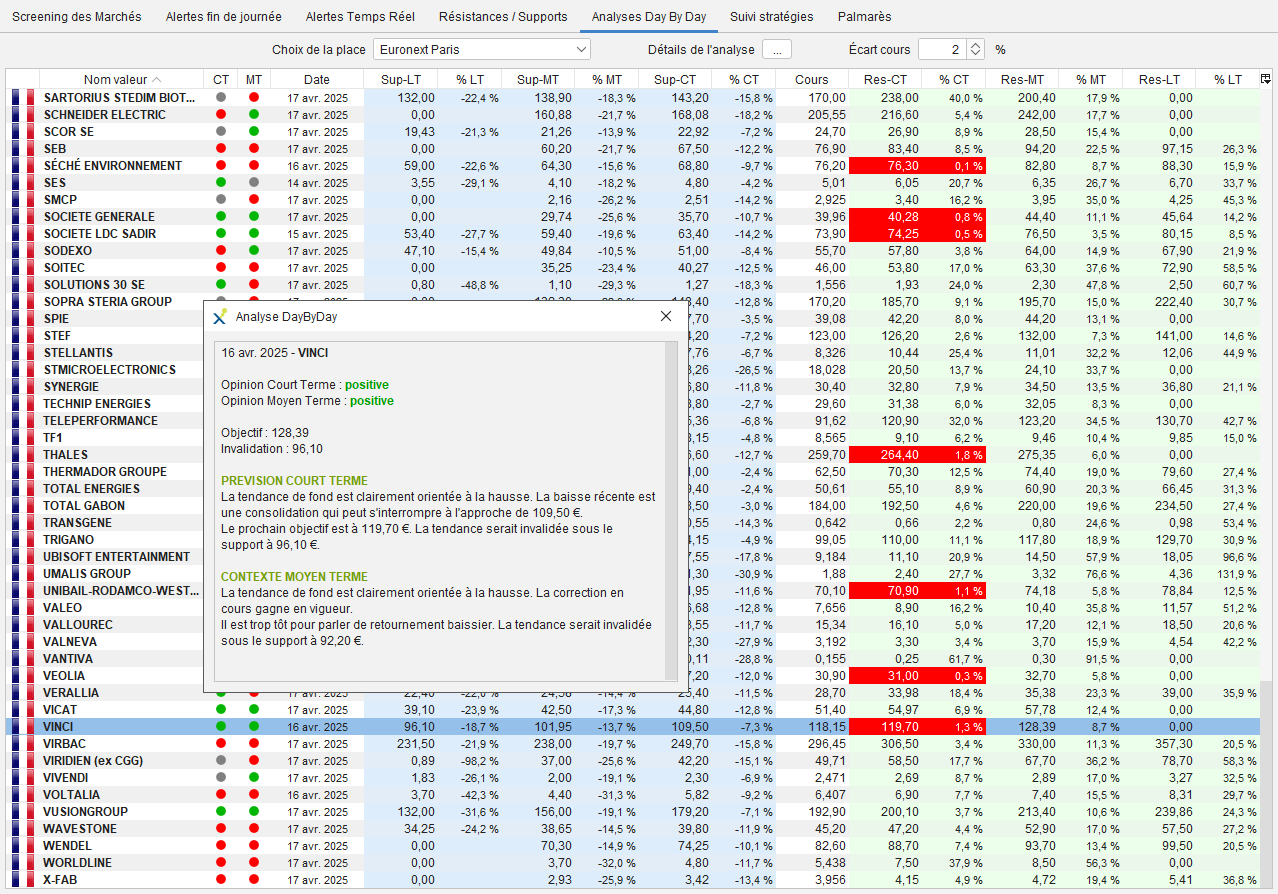The height and width of the screenshot is (894, 1278).
Task: Close the Analyse DayByDay popup
Action: 666,317
